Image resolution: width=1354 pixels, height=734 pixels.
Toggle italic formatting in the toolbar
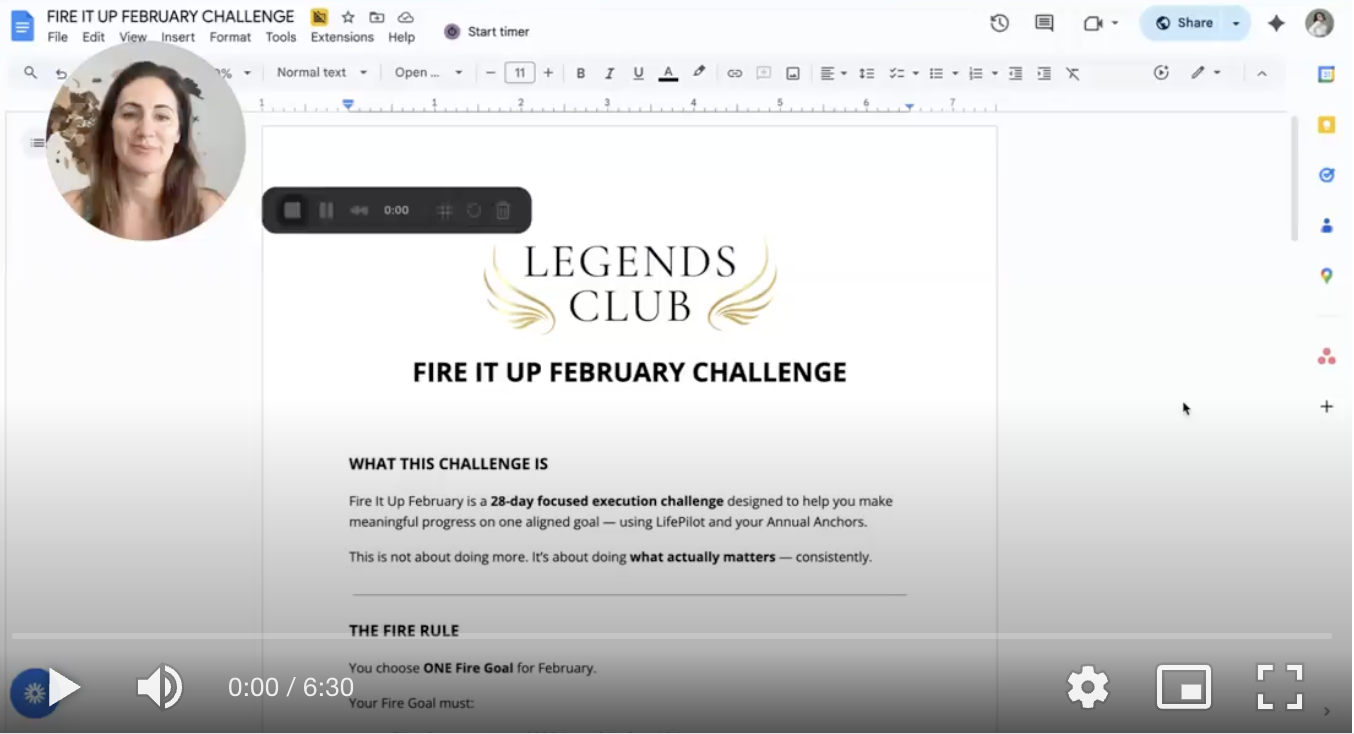coord(609,73)
